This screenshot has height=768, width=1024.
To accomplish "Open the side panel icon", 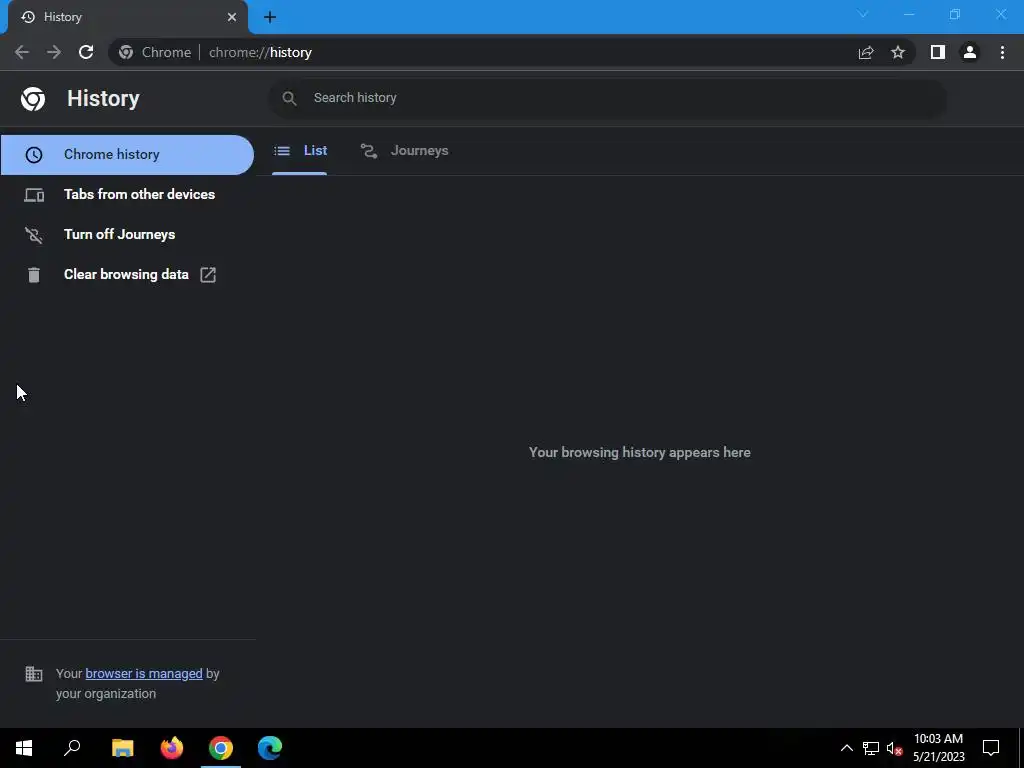I will 938,52.
